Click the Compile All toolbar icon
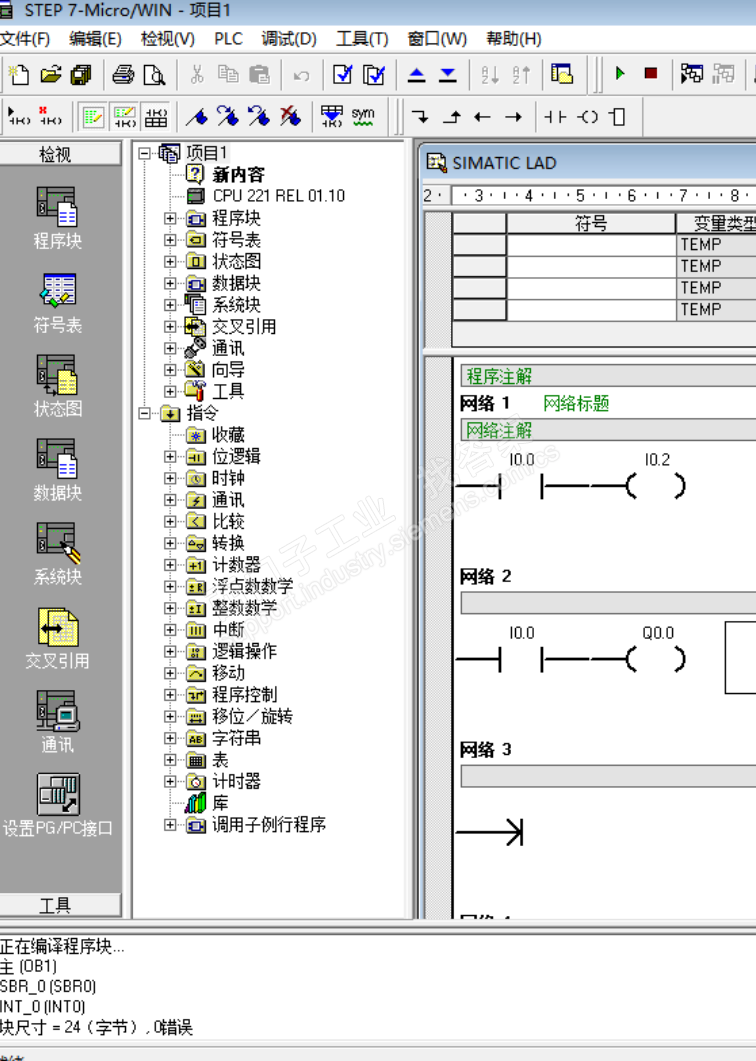The image size is (756, 1061). [x=374, y=74]
